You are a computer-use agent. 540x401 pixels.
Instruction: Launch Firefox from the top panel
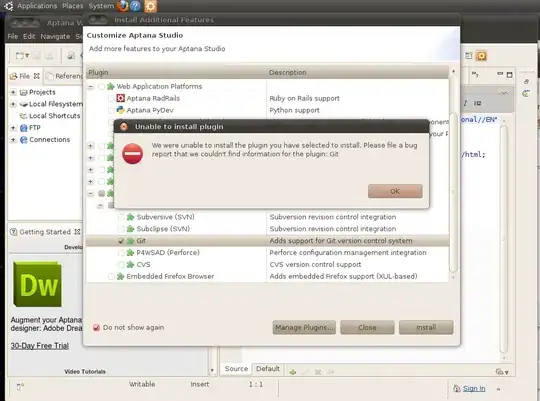click(x=123, y=6)
